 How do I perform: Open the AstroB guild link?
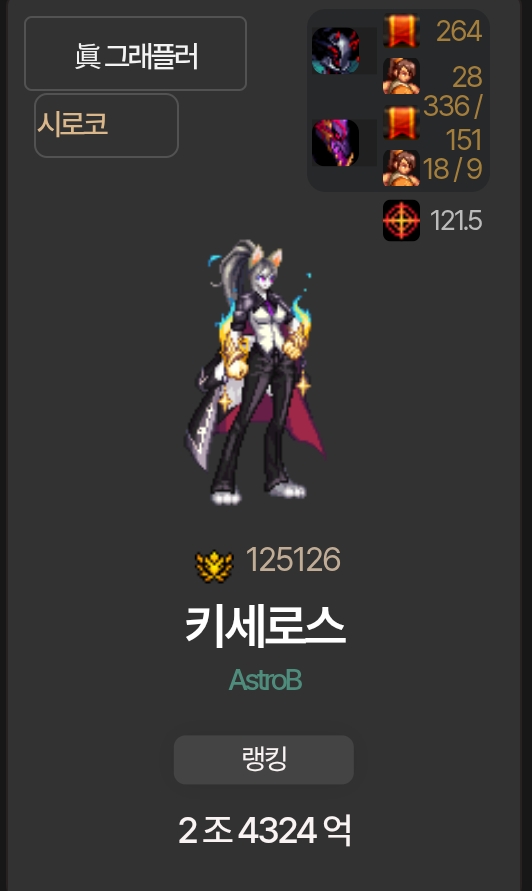(x=265, y=680)
